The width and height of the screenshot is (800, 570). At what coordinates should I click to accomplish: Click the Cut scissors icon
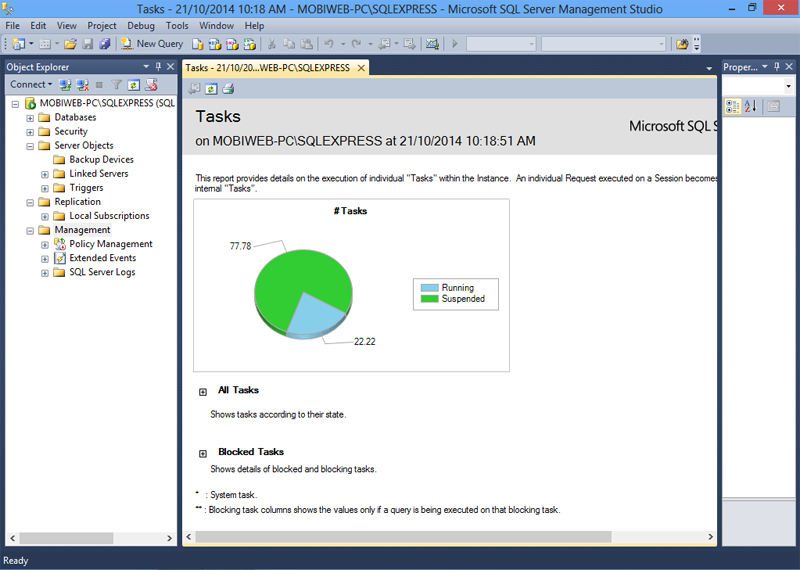[x=272, y=44]
